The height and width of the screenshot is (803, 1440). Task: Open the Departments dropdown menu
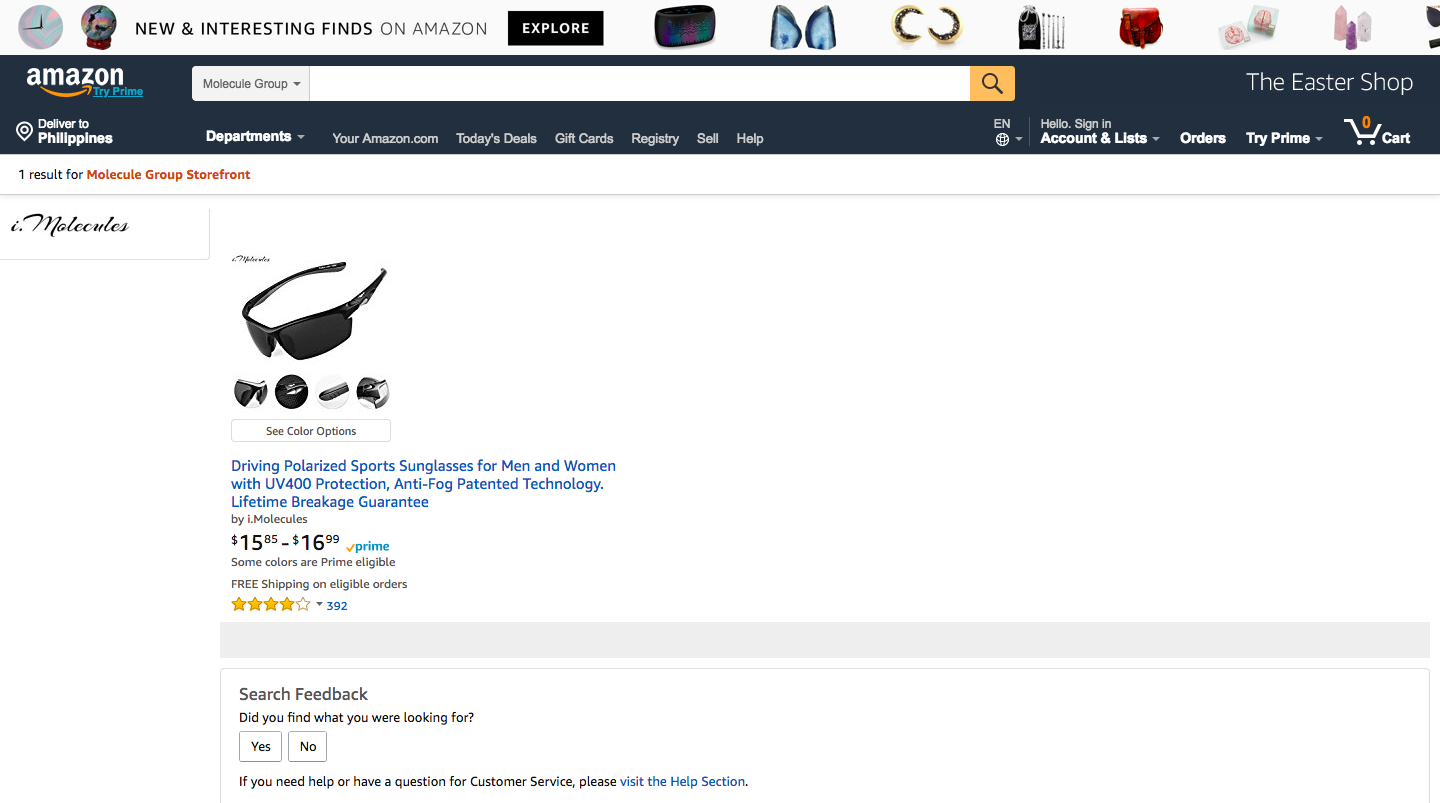(x=255, y=137)
